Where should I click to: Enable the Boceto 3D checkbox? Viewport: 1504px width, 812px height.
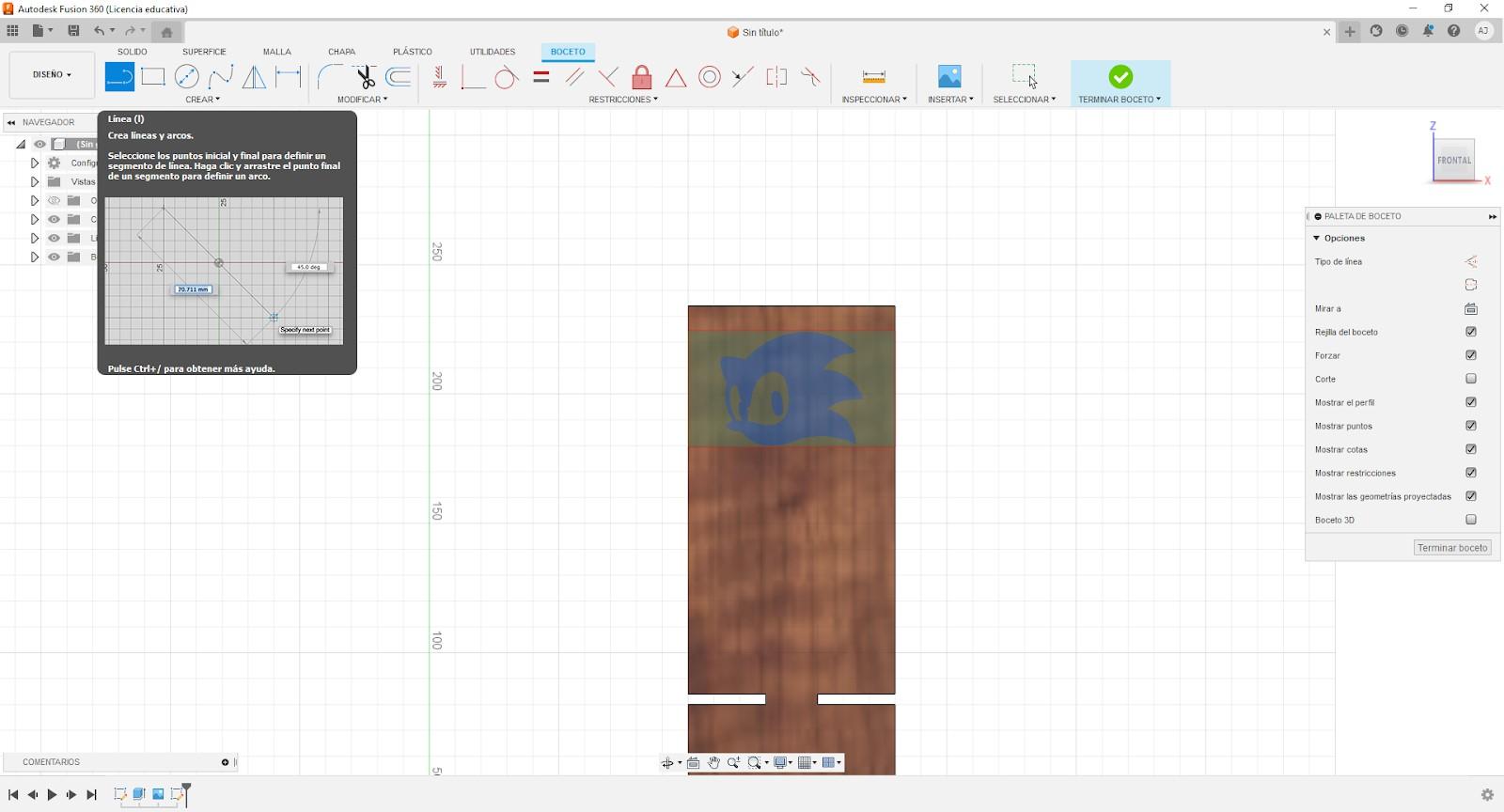[x=1471, y=520]
